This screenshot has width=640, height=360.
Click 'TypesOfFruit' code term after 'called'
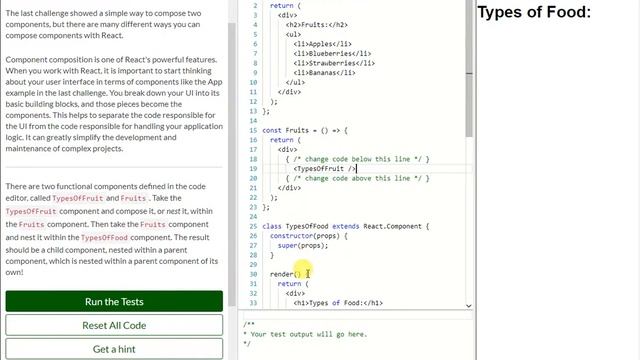pos(78,198)
